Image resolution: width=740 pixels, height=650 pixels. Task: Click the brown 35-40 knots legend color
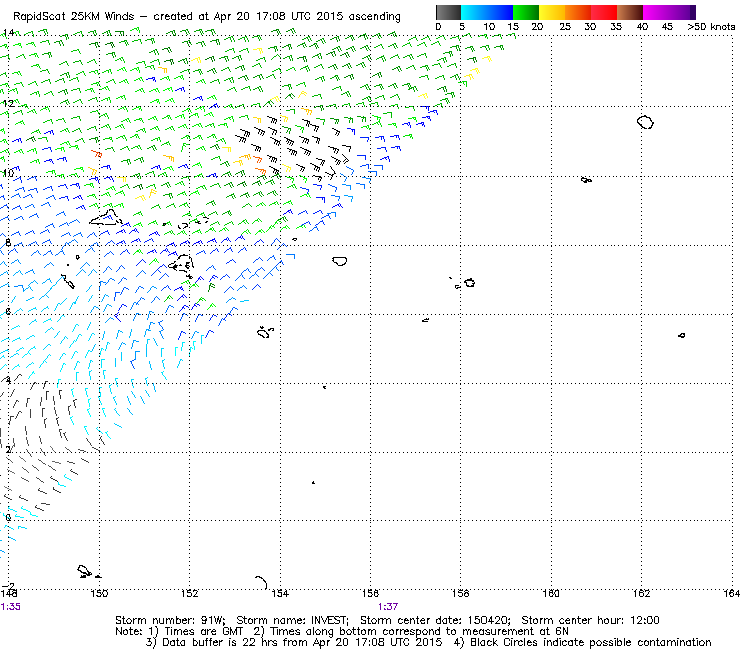tap(629, 12)
